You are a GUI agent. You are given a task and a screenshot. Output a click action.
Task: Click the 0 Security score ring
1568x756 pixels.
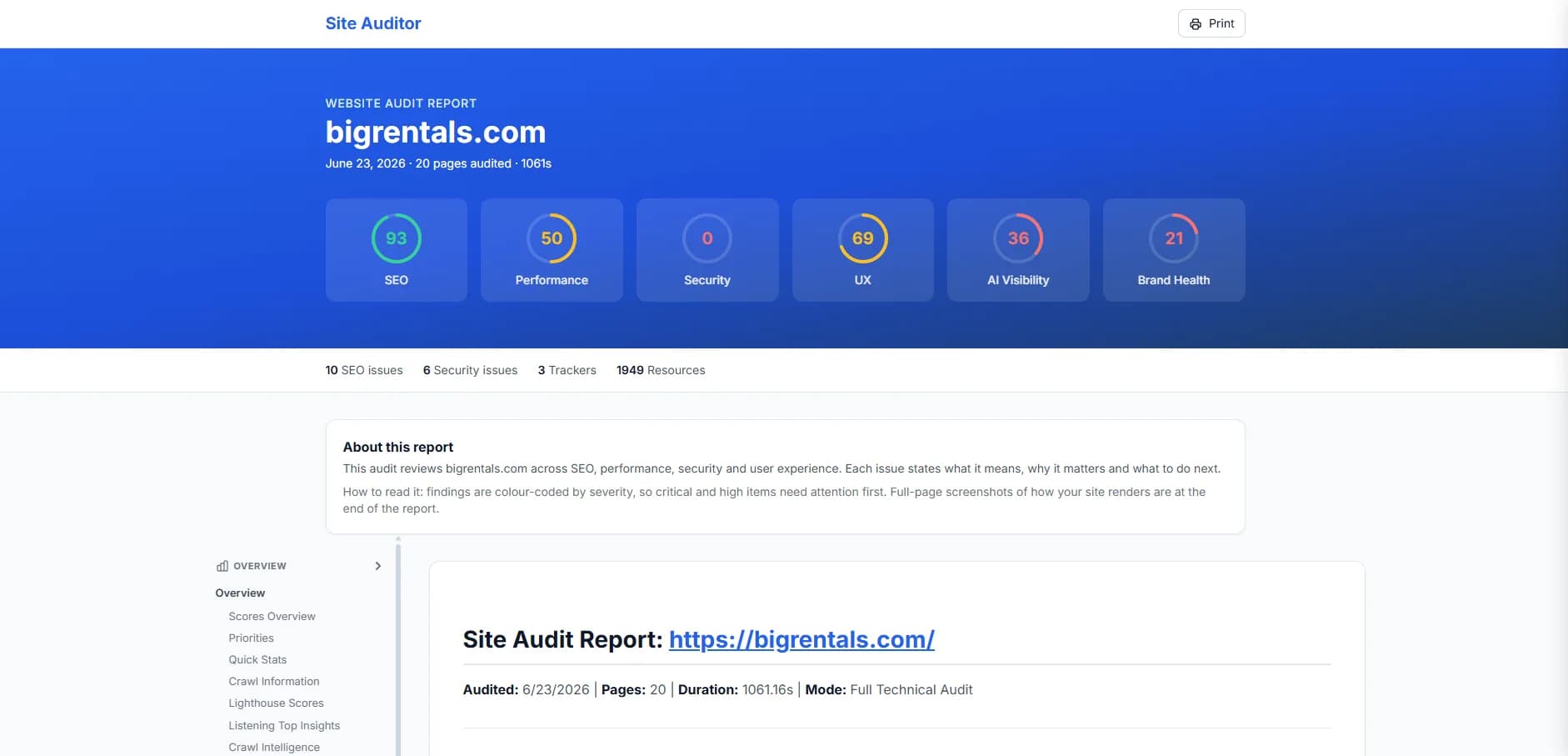tap(707, 238)
